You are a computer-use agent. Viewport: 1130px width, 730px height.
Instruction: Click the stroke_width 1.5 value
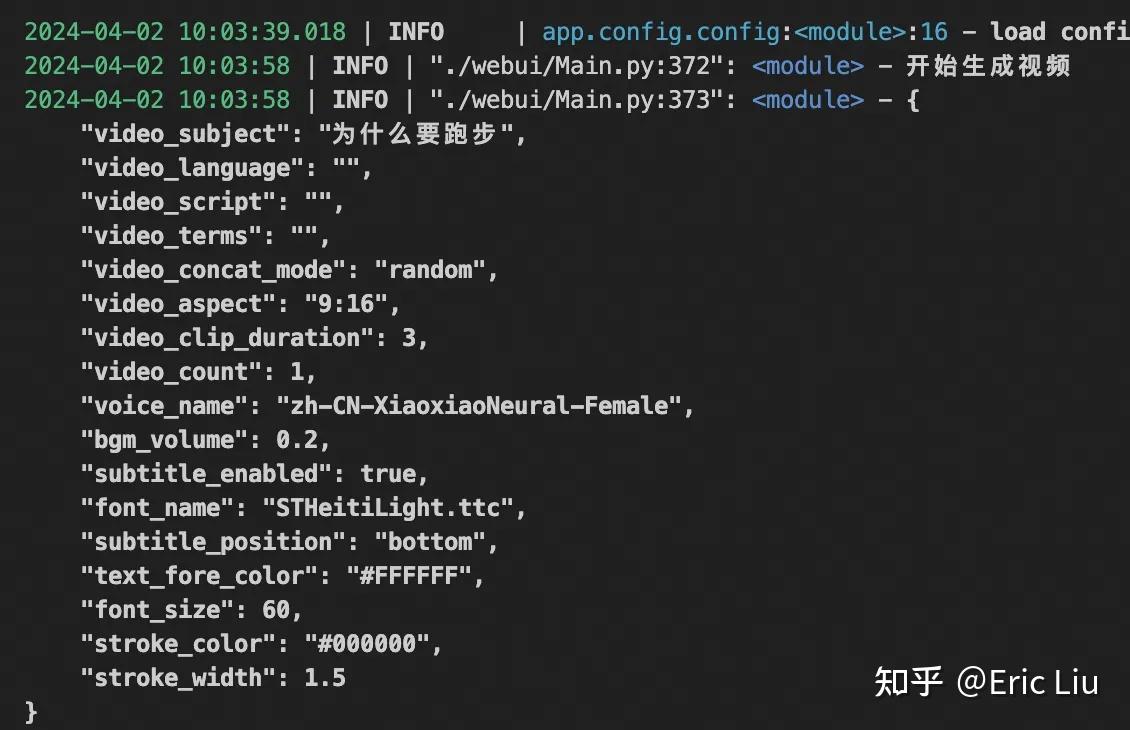325,677
